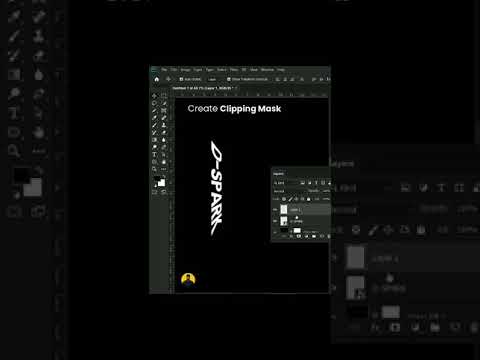Screen dimensions: 480x360
Task: Select the white mask thumbnail on bottom layer
Action: (297, 230)
